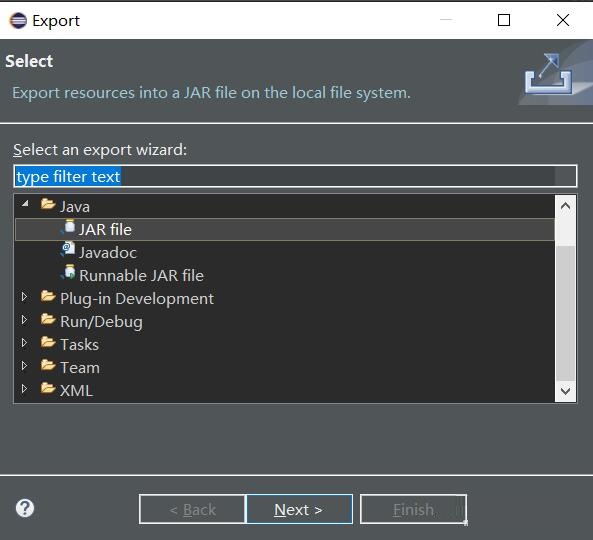Click the JAR file wizard icon

pyautogui.click(x=68, y=227)
